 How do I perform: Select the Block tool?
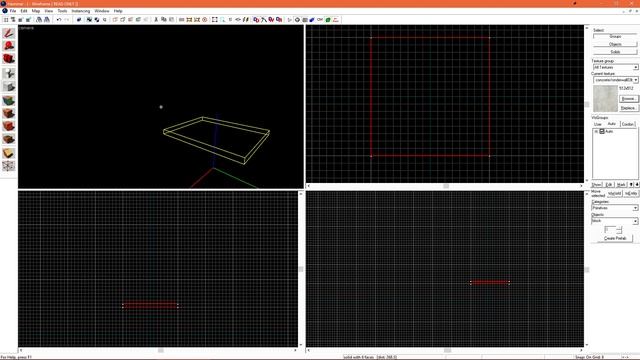9,87
